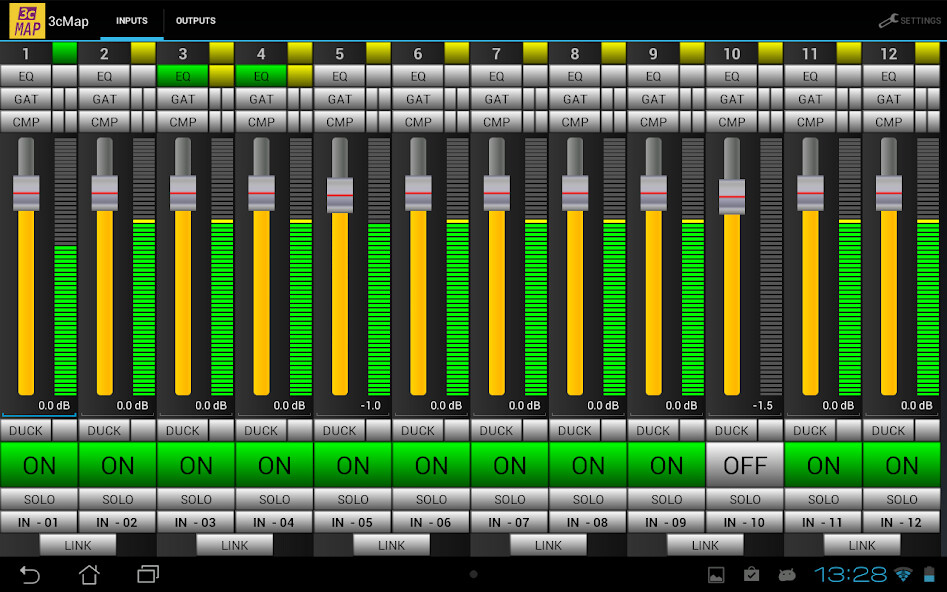Open the CMP compressor on channel 9
Image resolution: width=947 pixels, height=592 pixels.
(x=653, y=122)
